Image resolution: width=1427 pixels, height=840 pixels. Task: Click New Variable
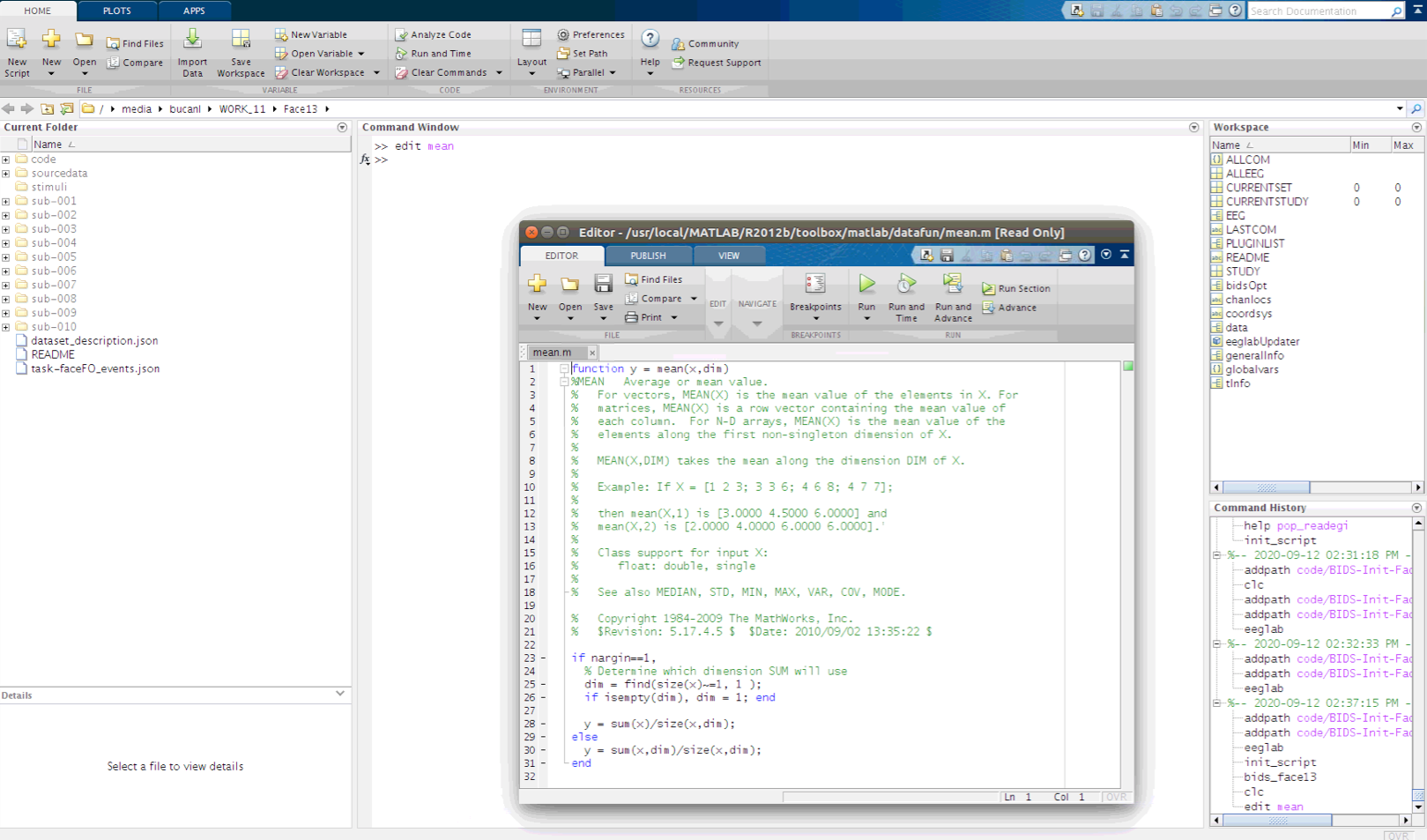310,34
